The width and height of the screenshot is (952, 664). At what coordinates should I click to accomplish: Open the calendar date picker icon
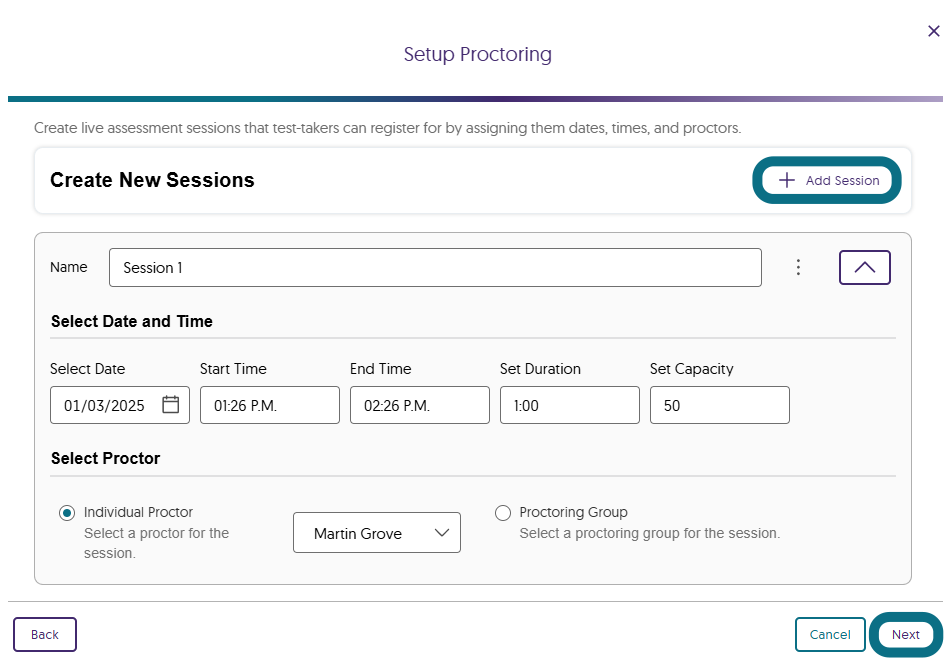pyautogui.click(x=170, y=405)
